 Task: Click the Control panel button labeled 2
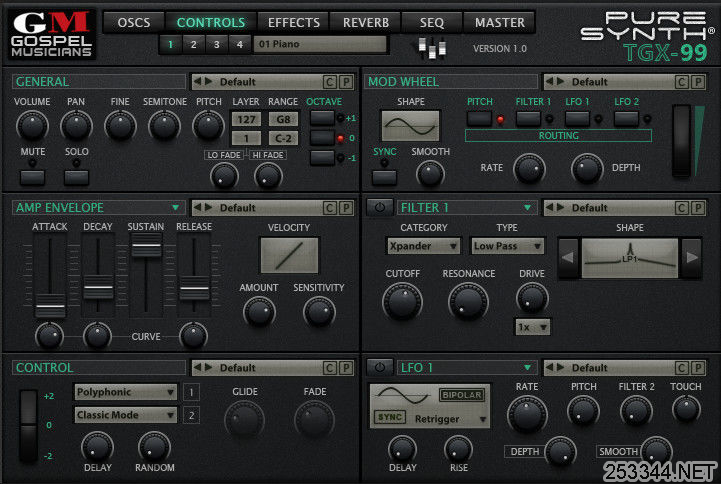[191, 415]
